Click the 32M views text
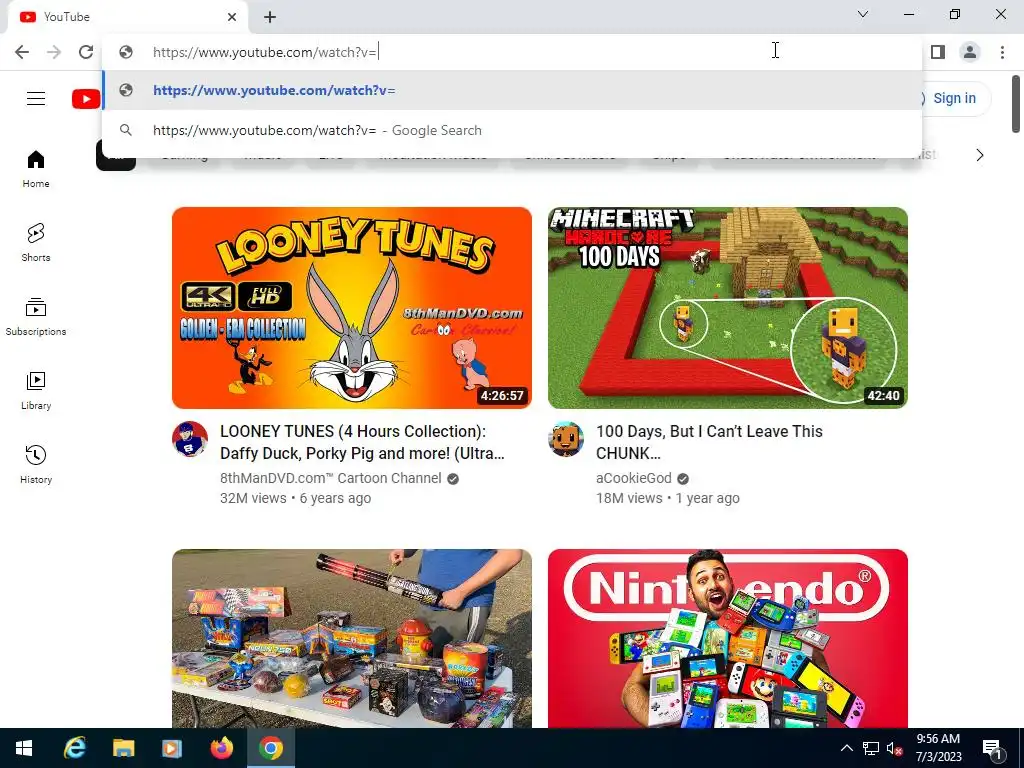The image size is (1024, 768). [x=253, y=498]
